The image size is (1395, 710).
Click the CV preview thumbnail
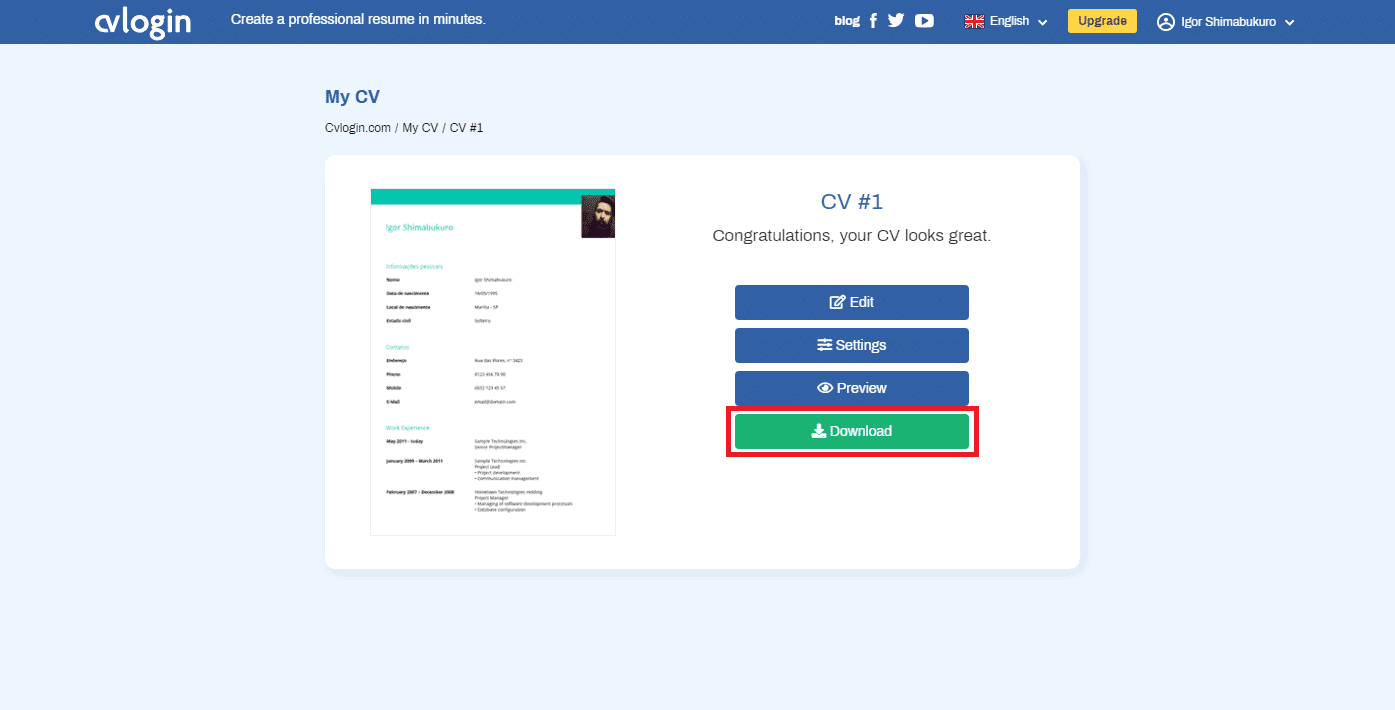click(492, 362)
